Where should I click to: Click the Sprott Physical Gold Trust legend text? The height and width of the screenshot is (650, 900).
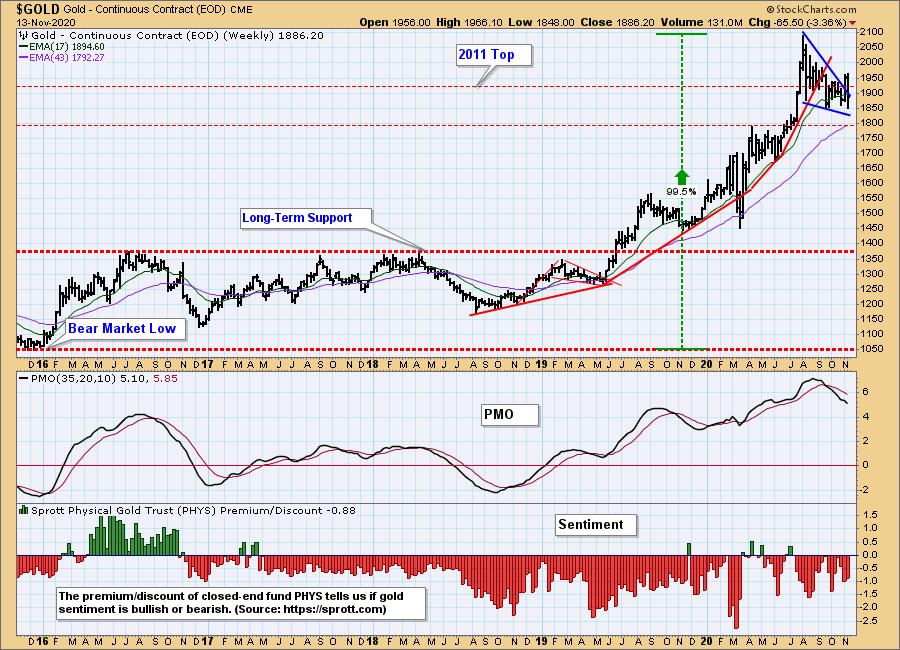click(x=193, y=510)
